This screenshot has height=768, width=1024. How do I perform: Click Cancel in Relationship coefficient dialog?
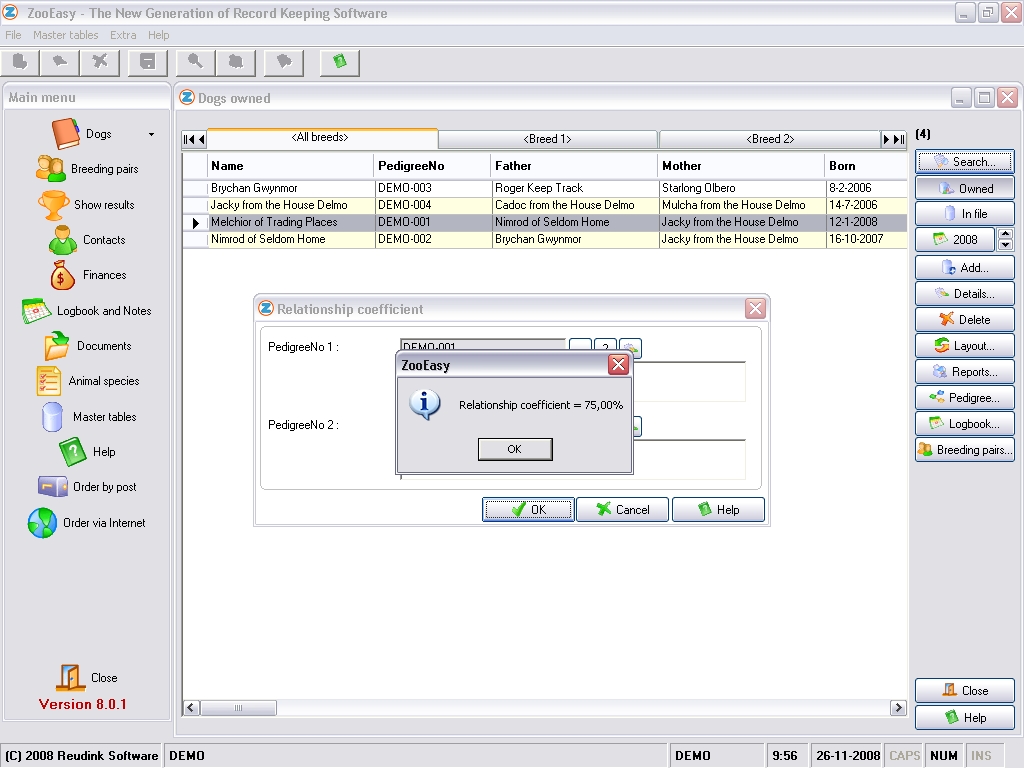pyautogui.click(x=622, y=510)
